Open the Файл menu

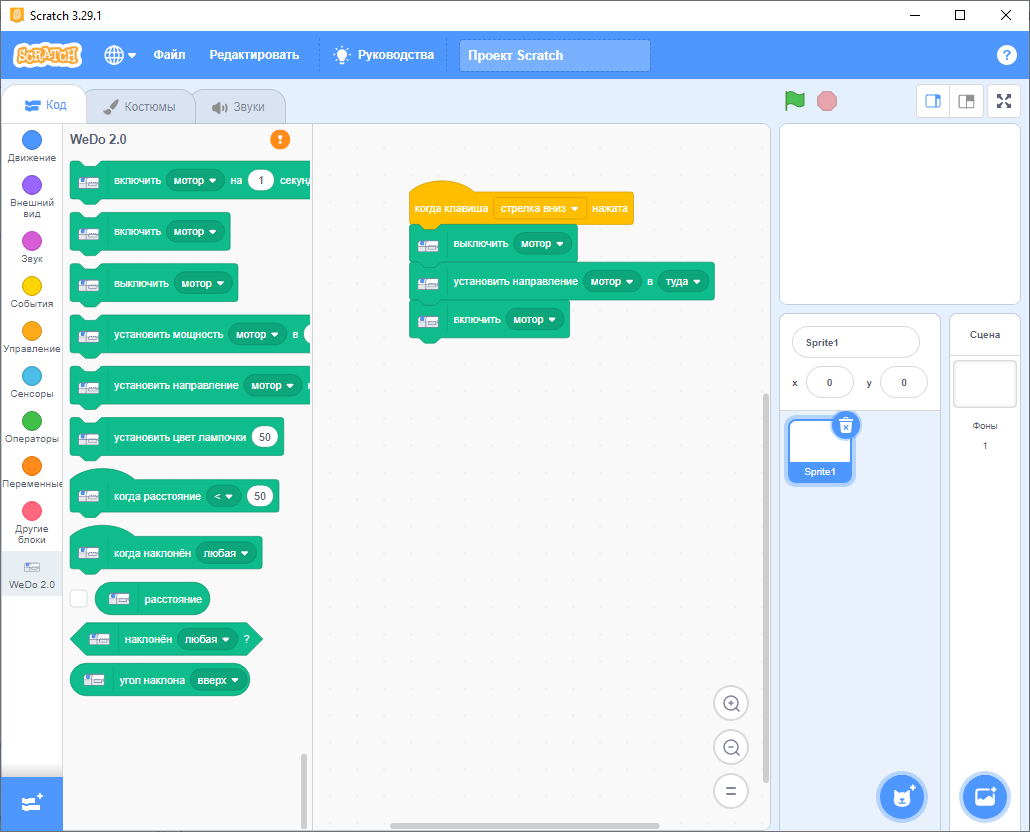click(x=169, y=55)
